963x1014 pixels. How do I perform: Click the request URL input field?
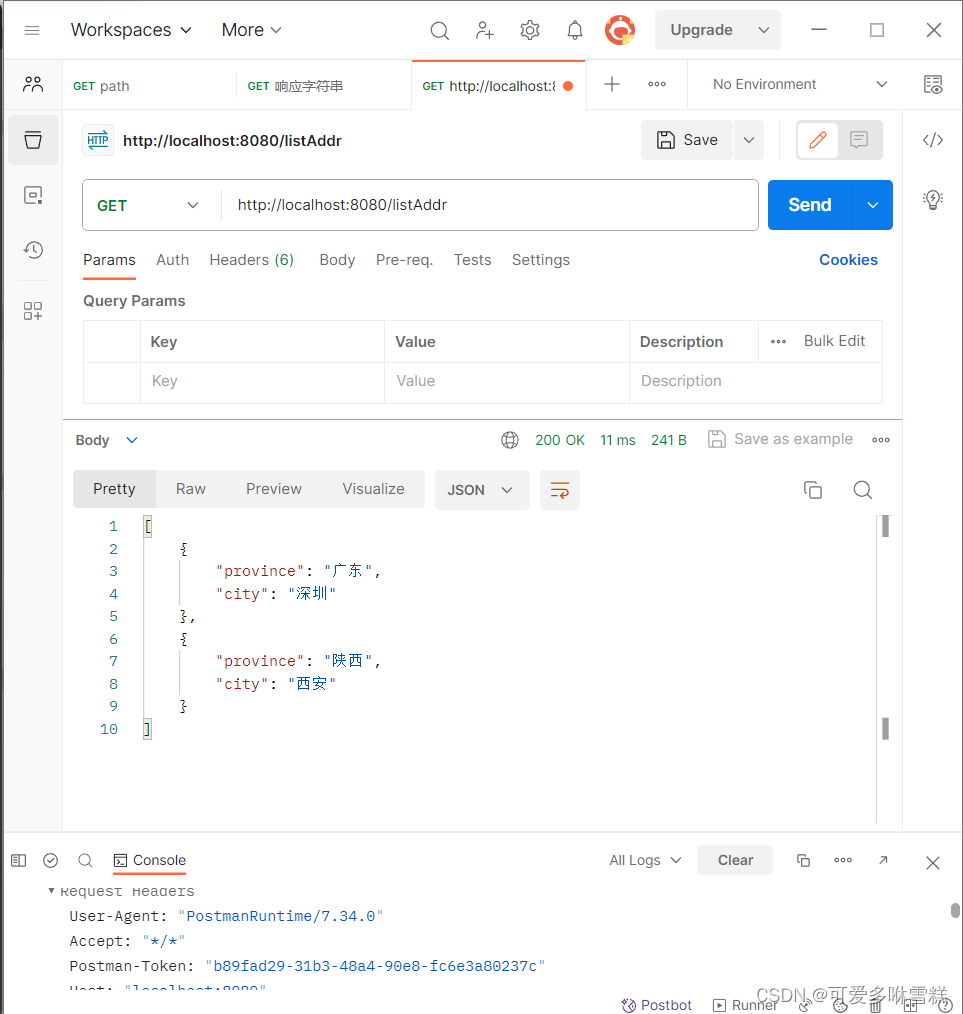490,205
